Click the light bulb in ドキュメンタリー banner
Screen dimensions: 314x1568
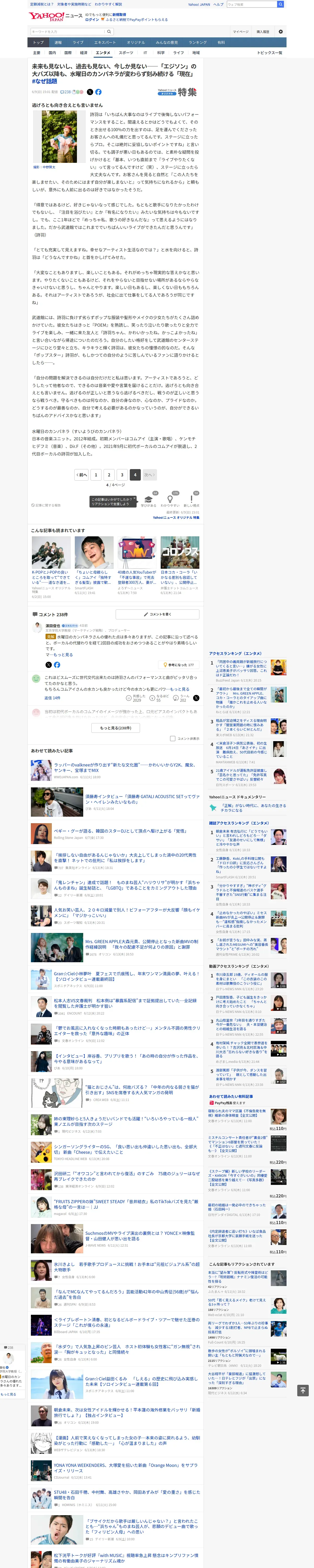(213, 808)
